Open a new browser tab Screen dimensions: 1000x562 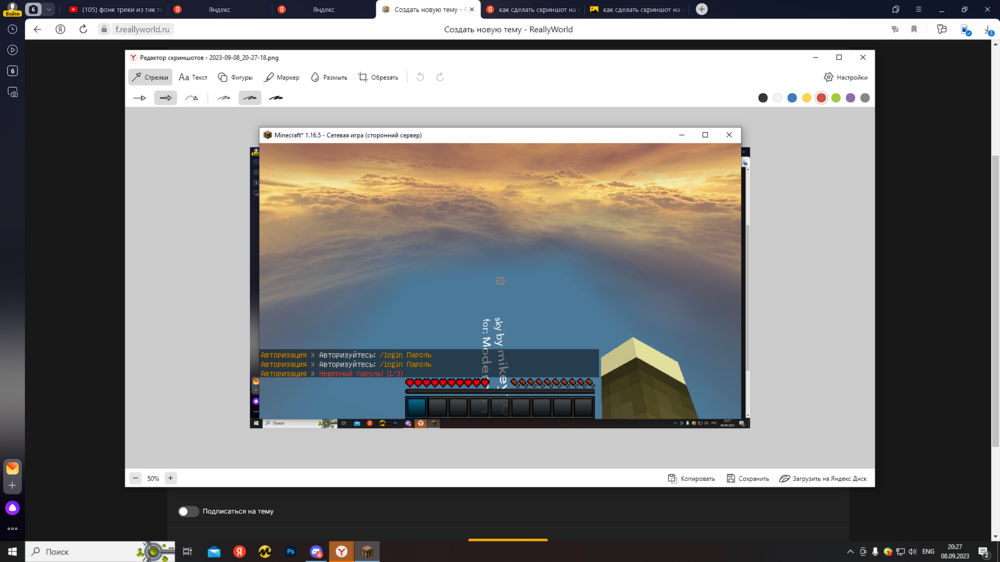tap(702, 9)
